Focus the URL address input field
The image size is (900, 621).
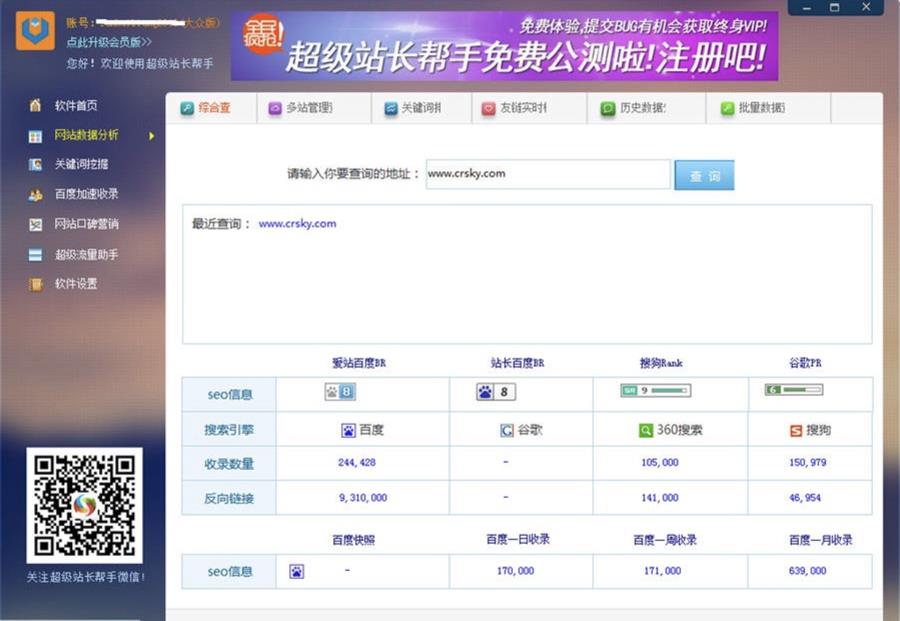pyautogui.click(x=548, y=174)
